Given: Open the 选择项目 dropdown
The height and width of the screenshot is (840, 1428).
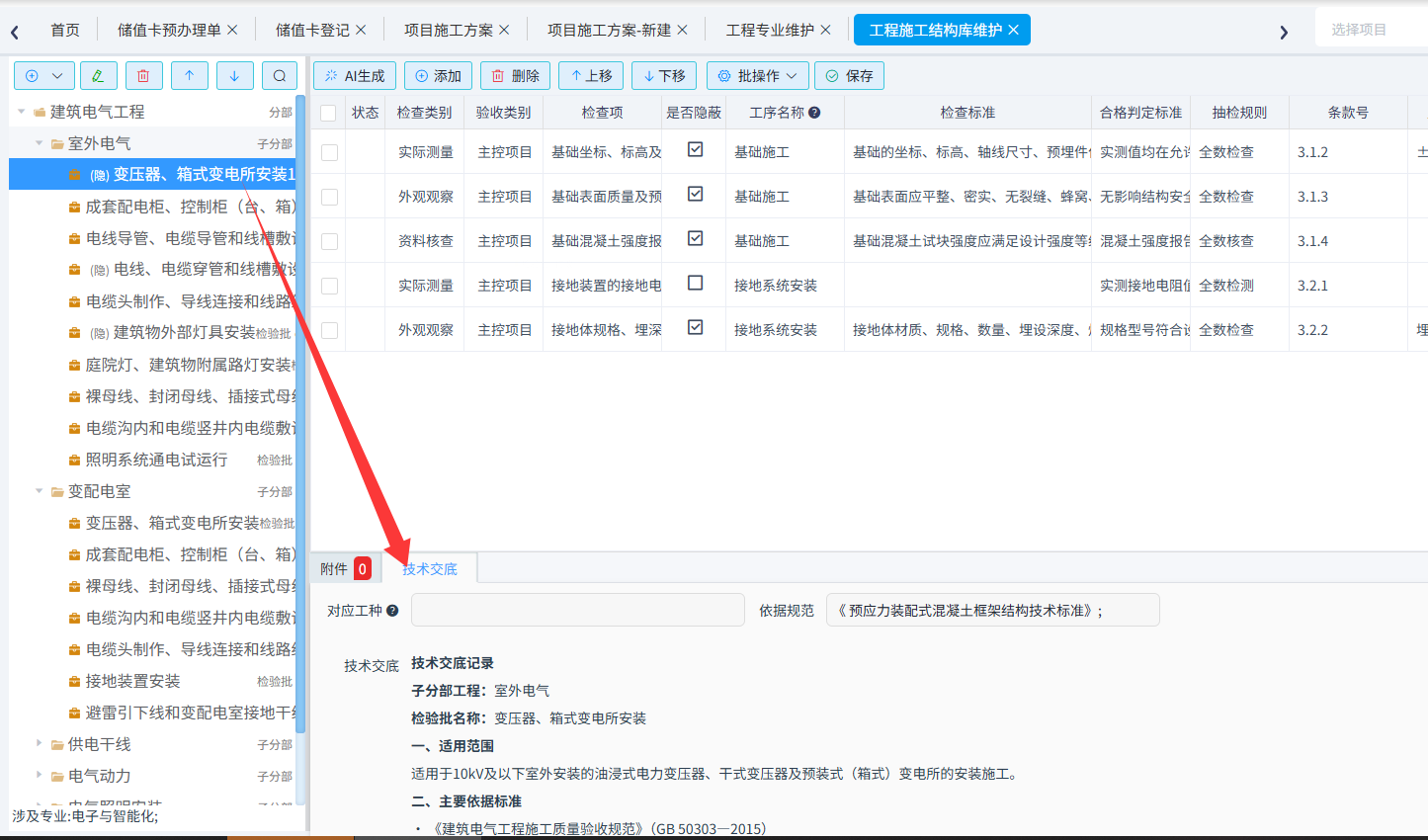Looking at the screenshot, I should tap(1372, 30).
